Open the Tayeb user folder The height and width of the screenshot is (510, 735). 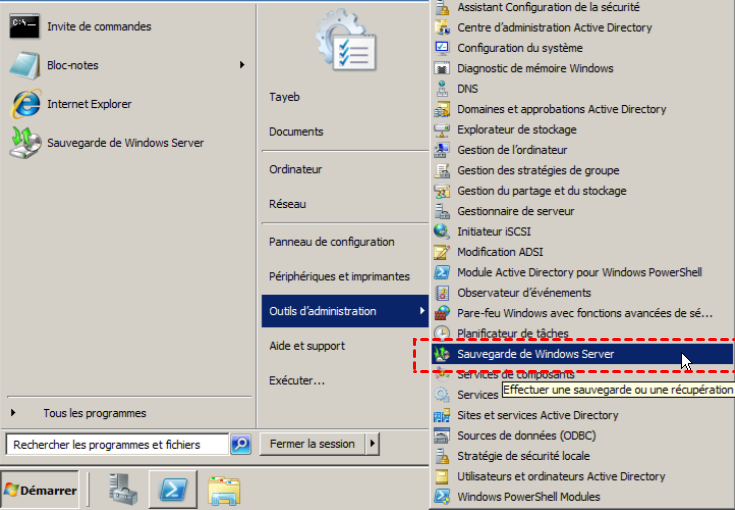tap(285, 97)
